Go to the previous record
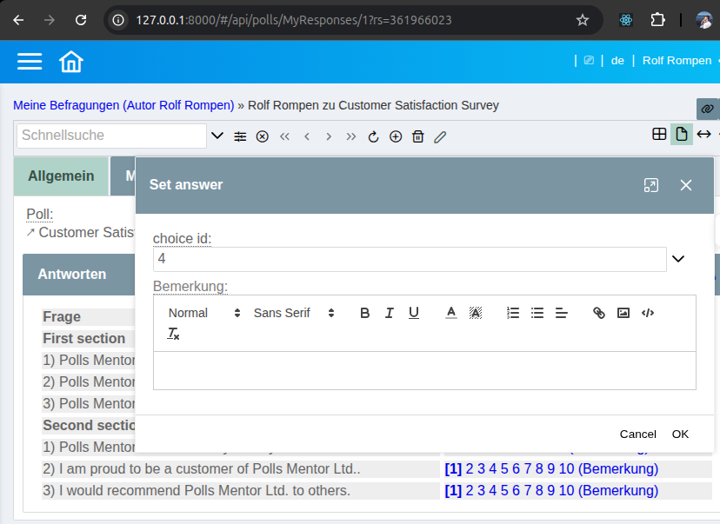This screenshot has height=524, width=720. (307, 136)
